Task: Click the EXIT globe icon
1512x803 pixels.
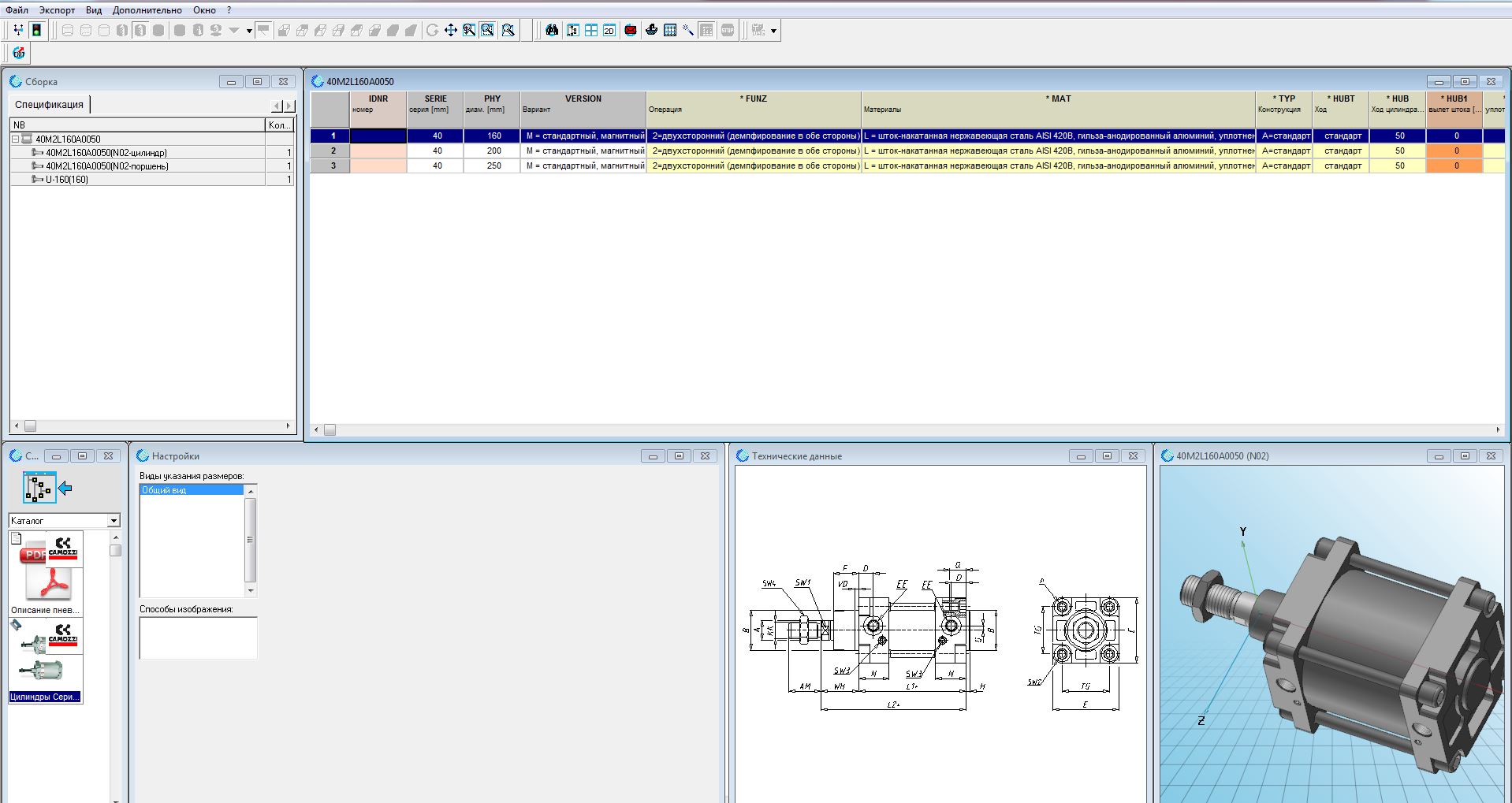Action: (19, 53)
